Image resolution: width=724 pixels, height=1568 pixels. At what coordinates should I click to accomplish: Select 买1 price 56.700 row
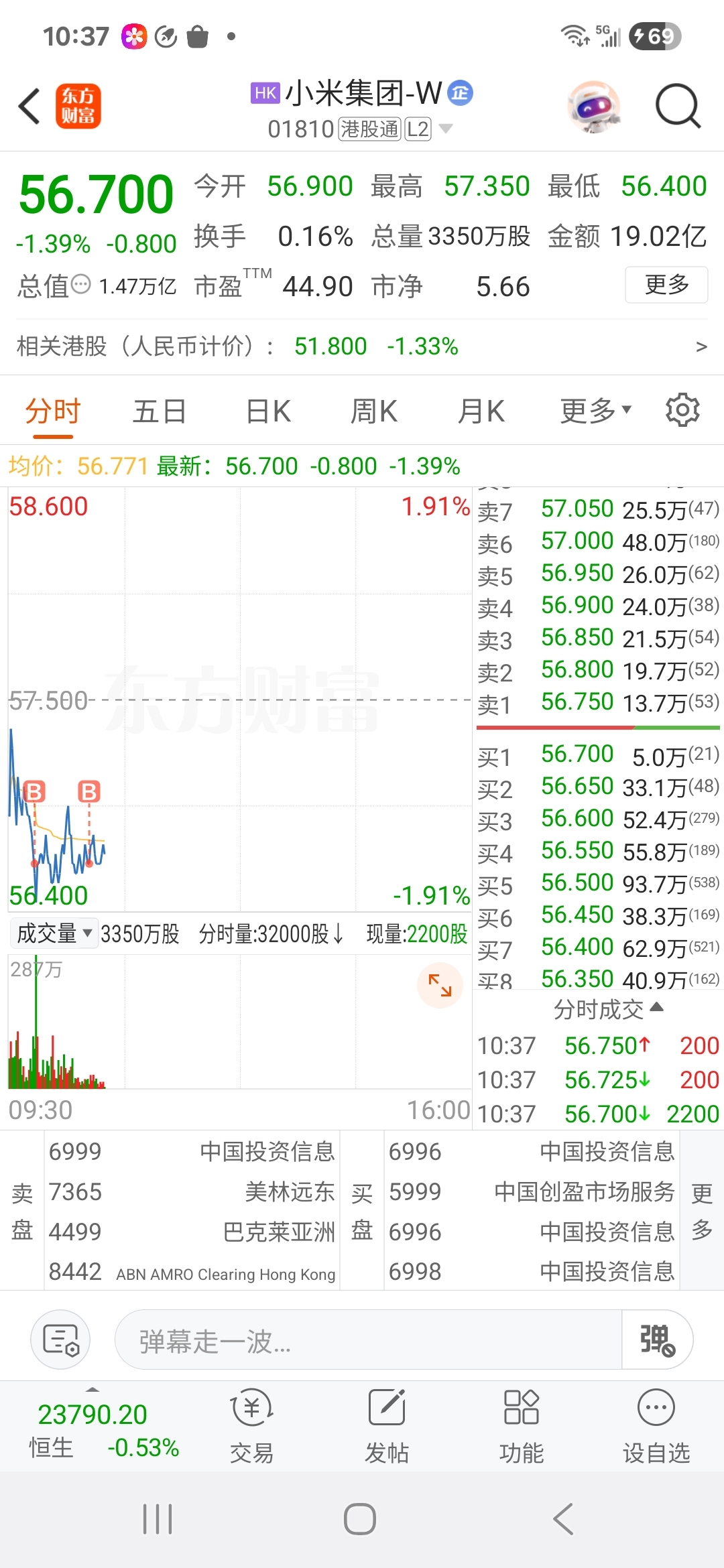click(598, 755)
